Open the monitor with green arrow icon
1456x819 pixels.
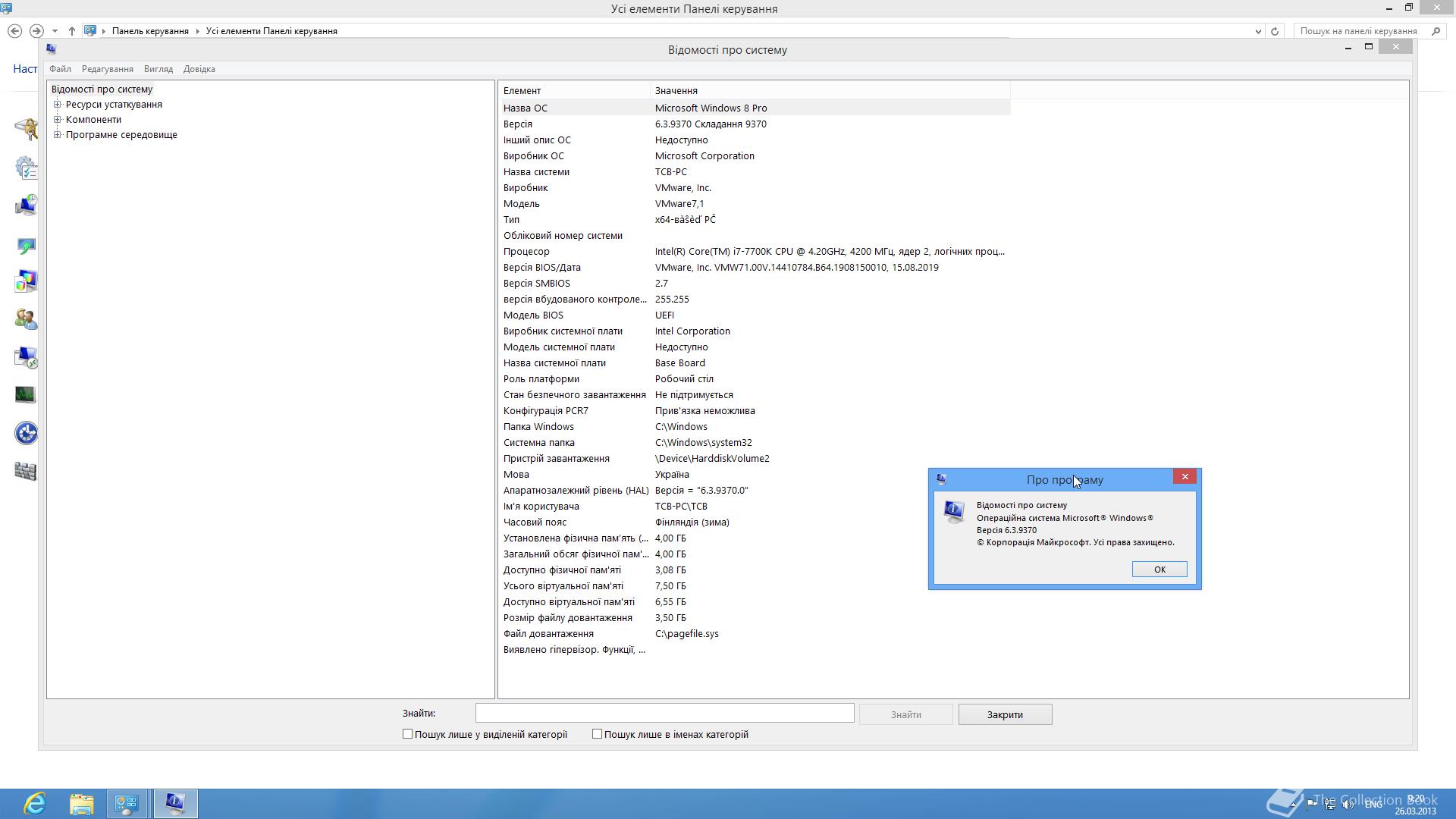pos(26,245)
